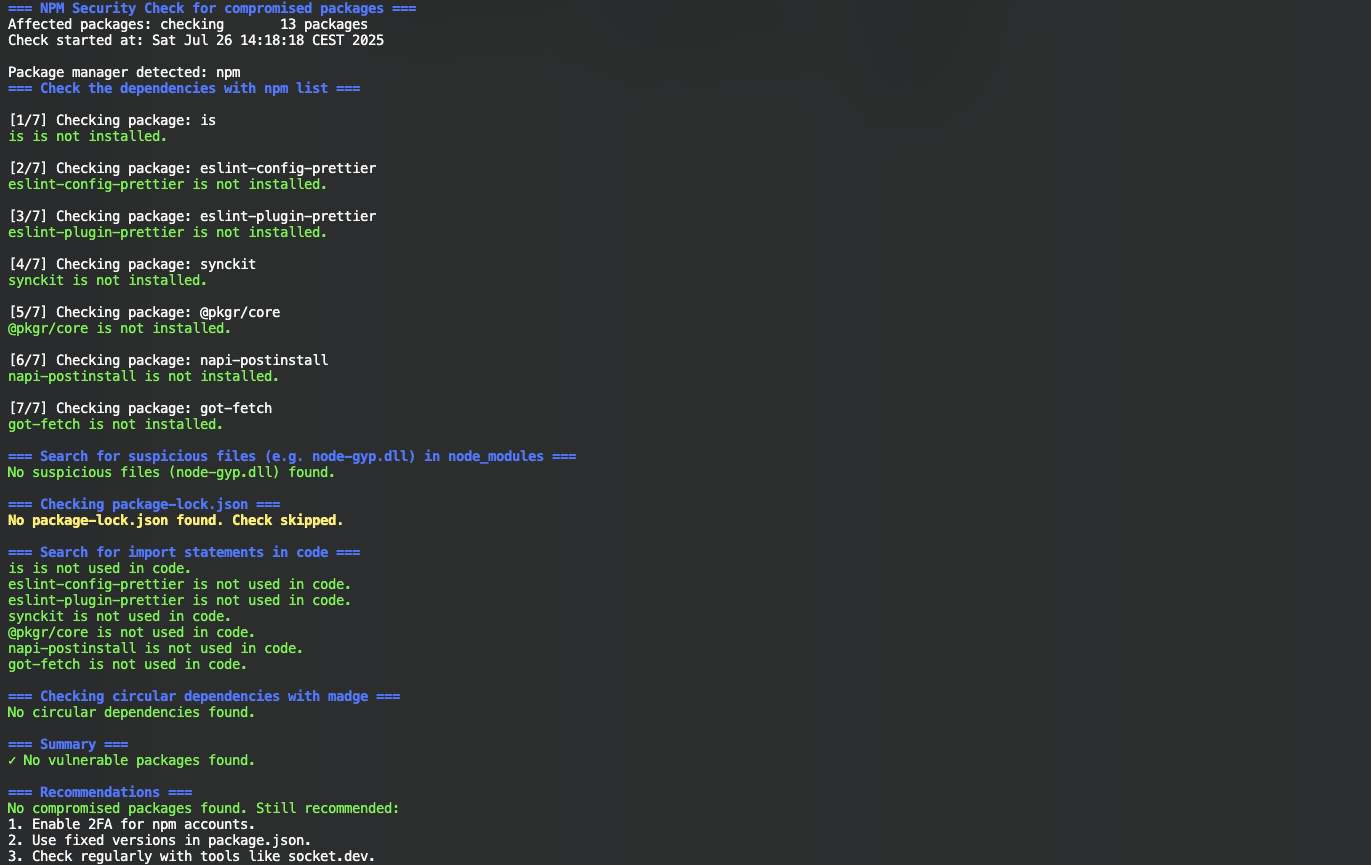The width and height of the screenshot is (1371, 865).
Task: Click '1. Enable 2FA for npm accounts.' recommendation
Action: click(x=132, y=824)
